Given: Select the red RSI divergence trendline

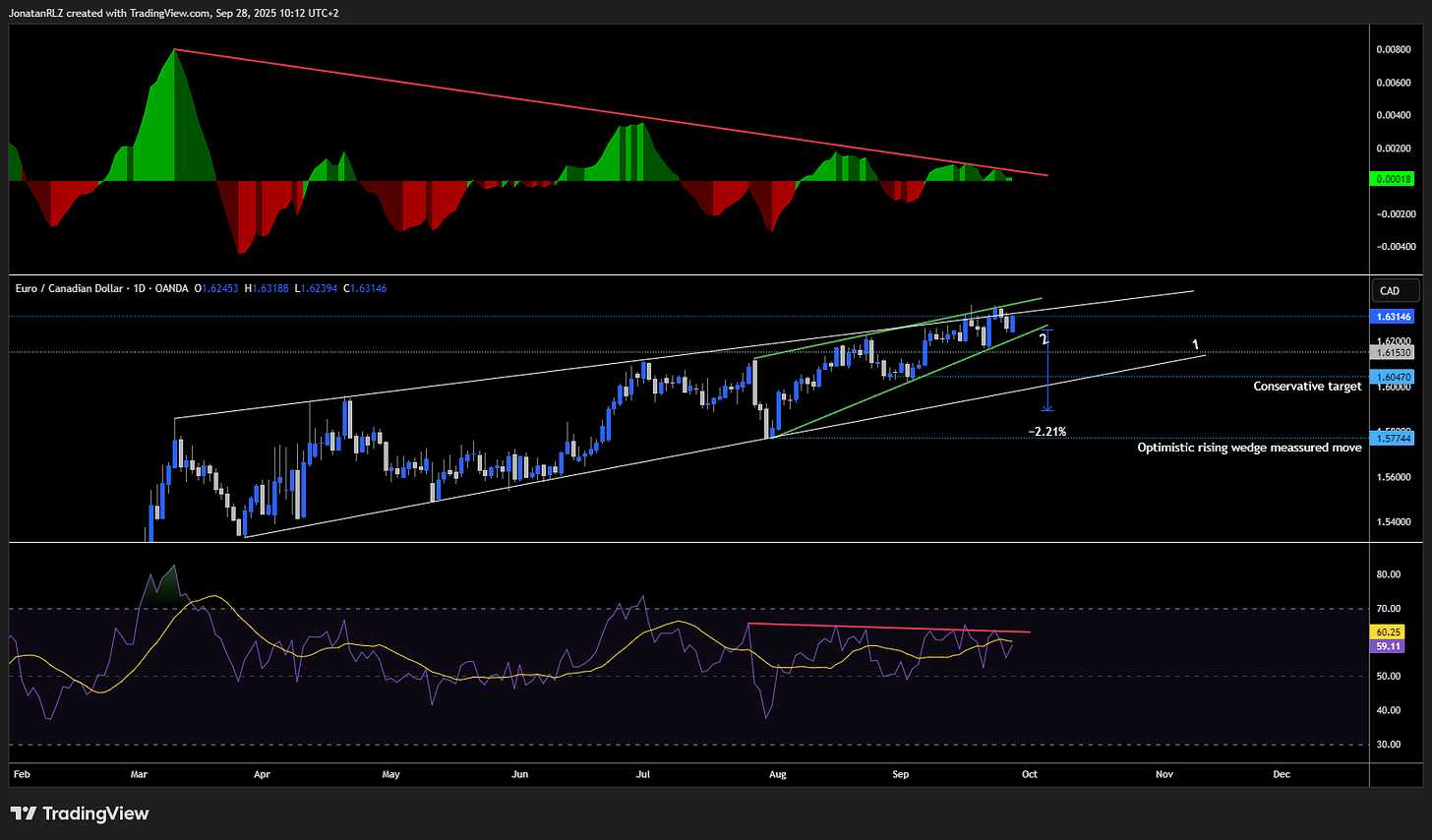Looking at the screenshot, I should (889, 628).
